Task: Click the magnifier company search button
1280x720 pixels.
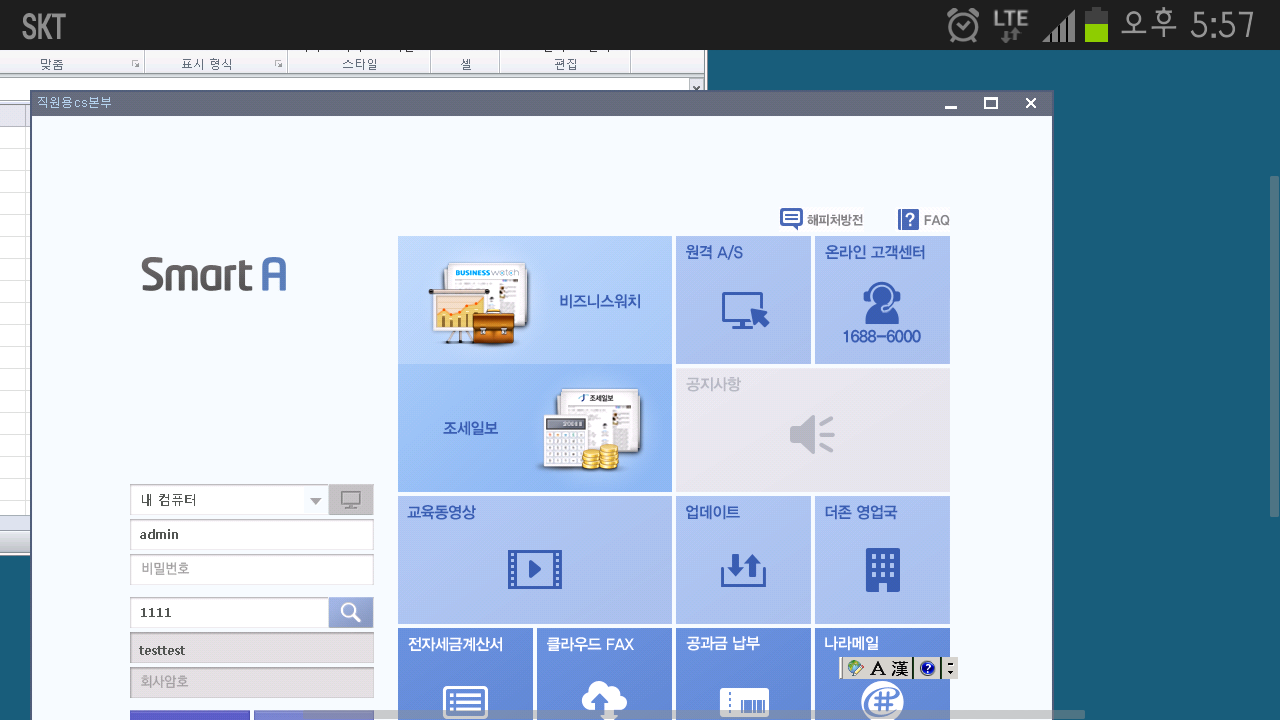Action: click(351, 612)
